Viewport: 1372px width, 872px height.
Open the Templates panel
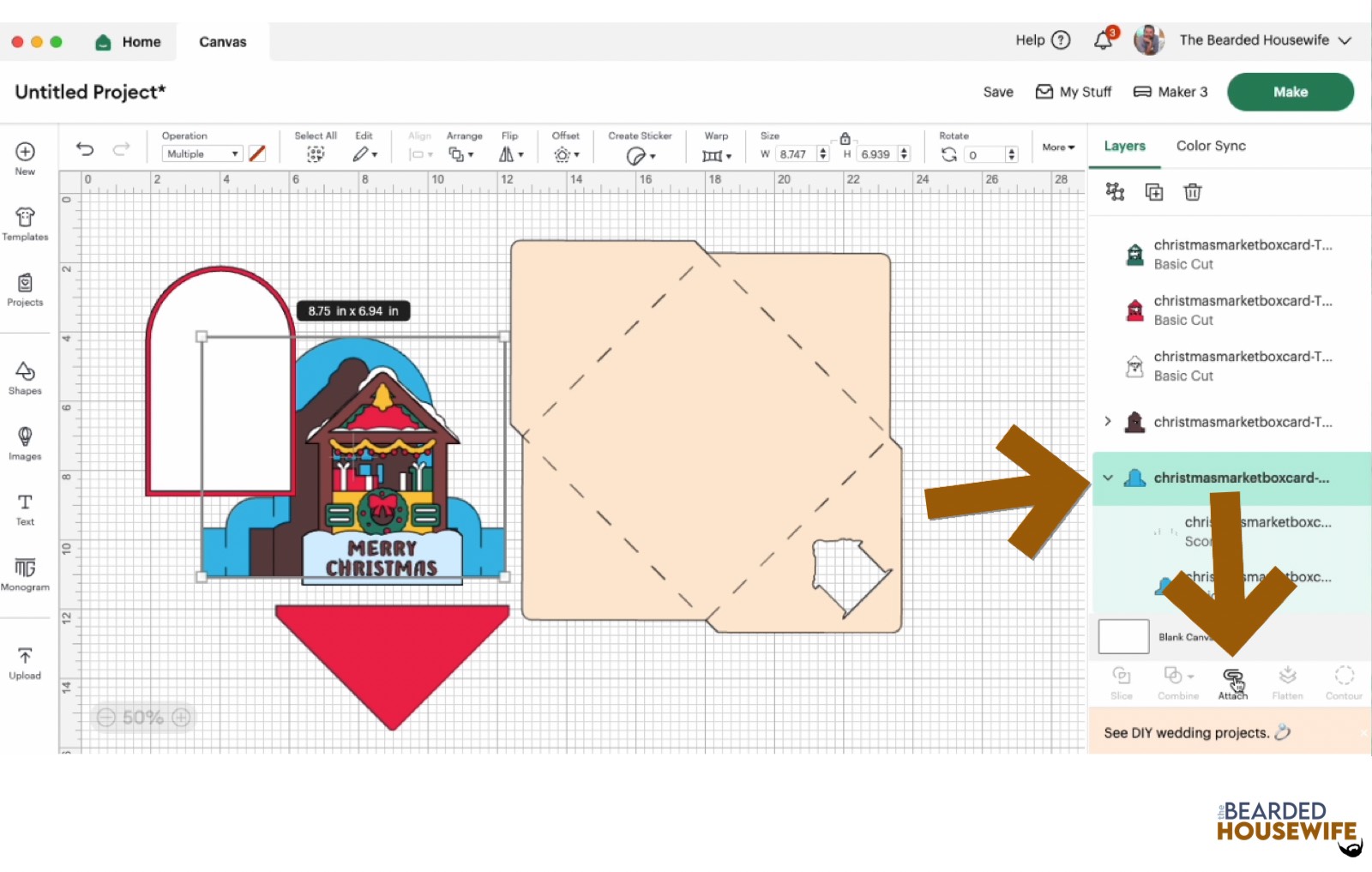coord(25,224)
